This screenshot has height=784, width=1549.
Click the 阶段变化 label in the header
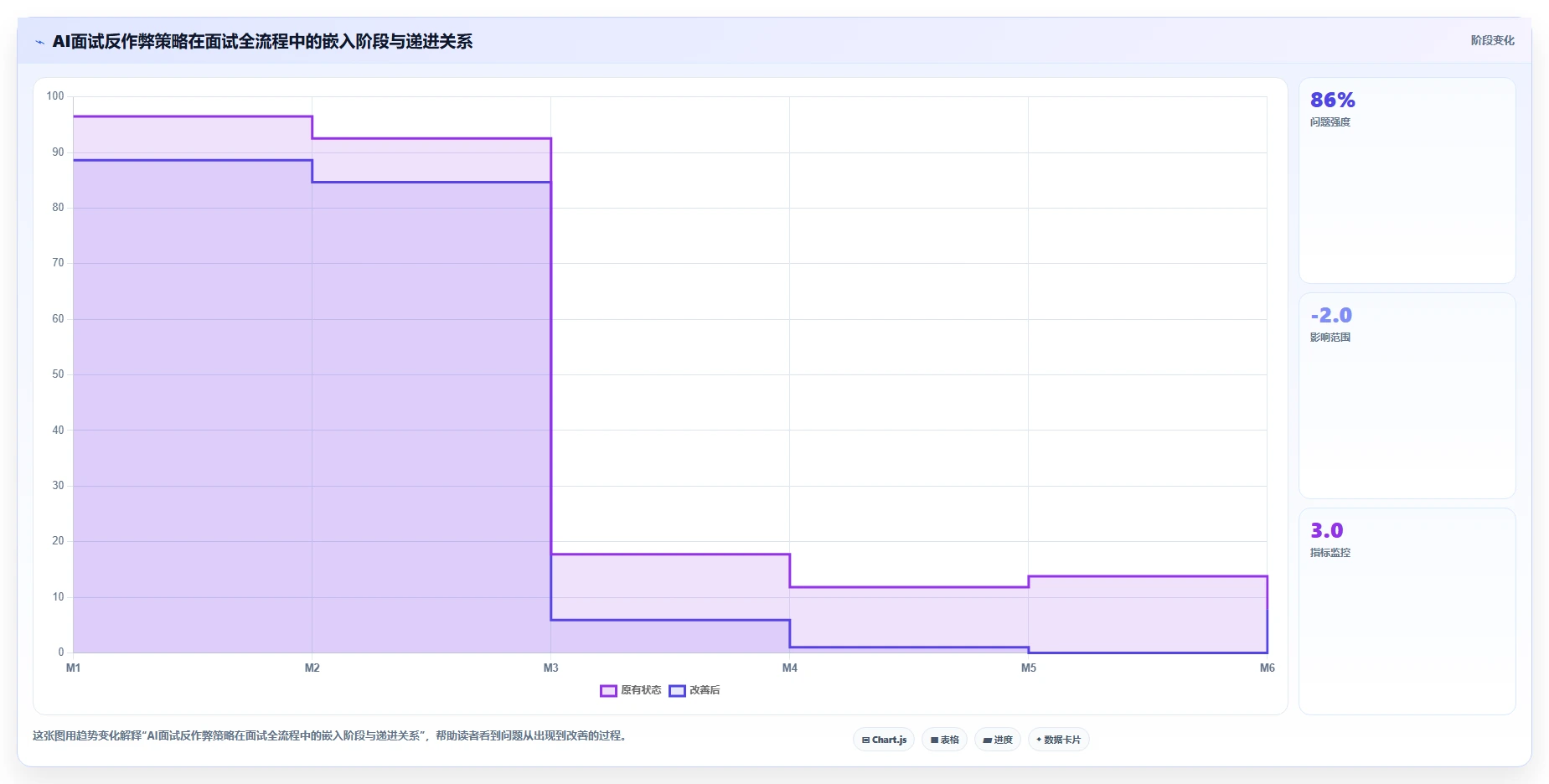click(x=1492, y=40)
